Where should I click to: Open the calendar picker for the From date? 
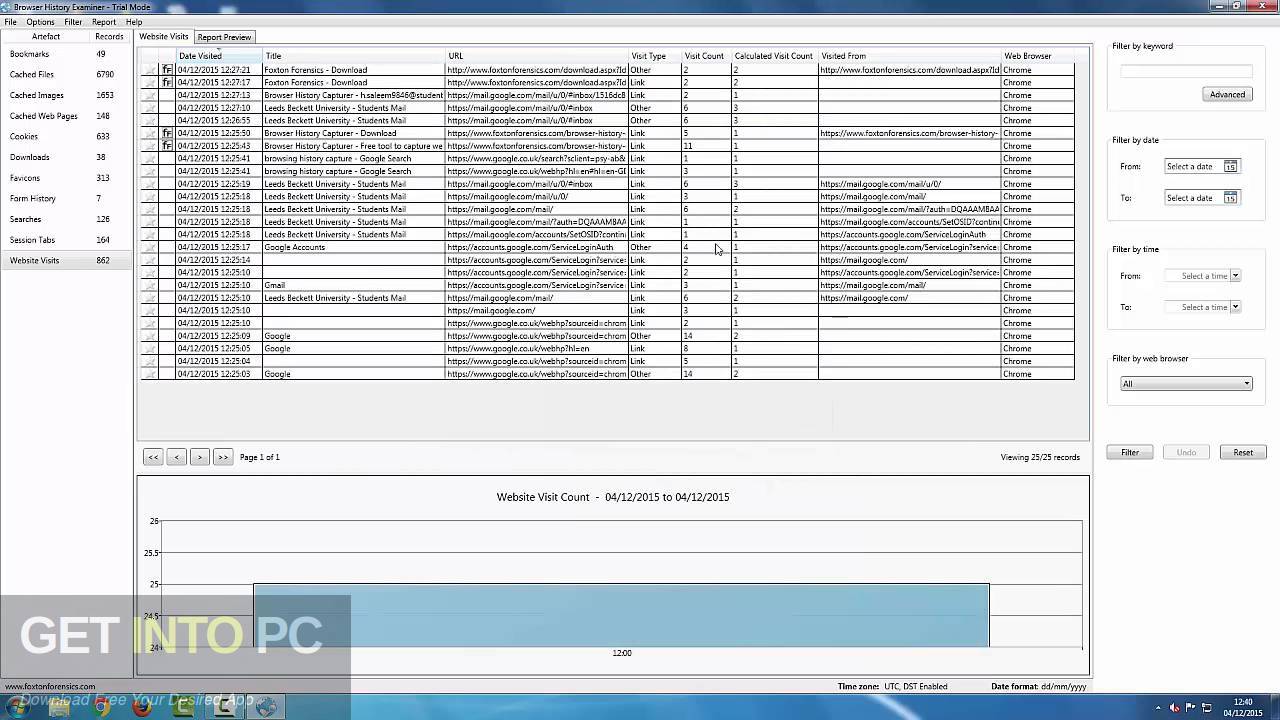[x=1230, y=166]
